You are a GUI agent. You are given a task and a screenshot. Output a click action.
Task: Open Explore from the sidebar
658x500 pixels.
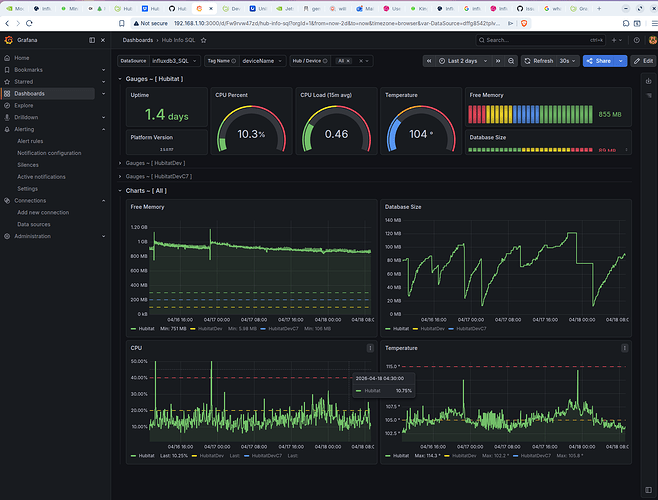(x=24, y=105)
